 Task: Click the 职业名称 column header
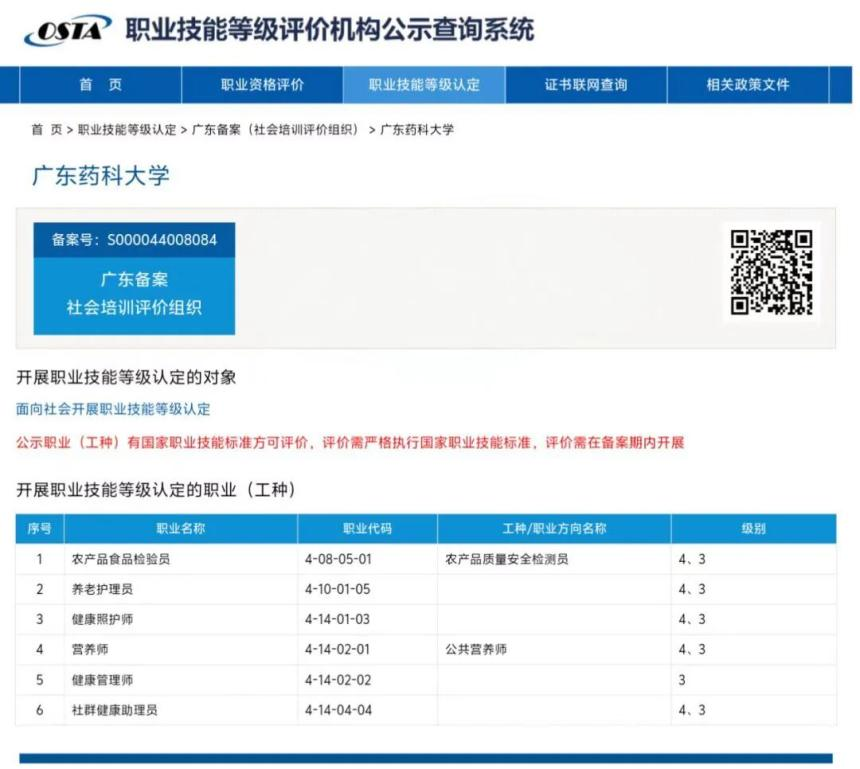180,528
